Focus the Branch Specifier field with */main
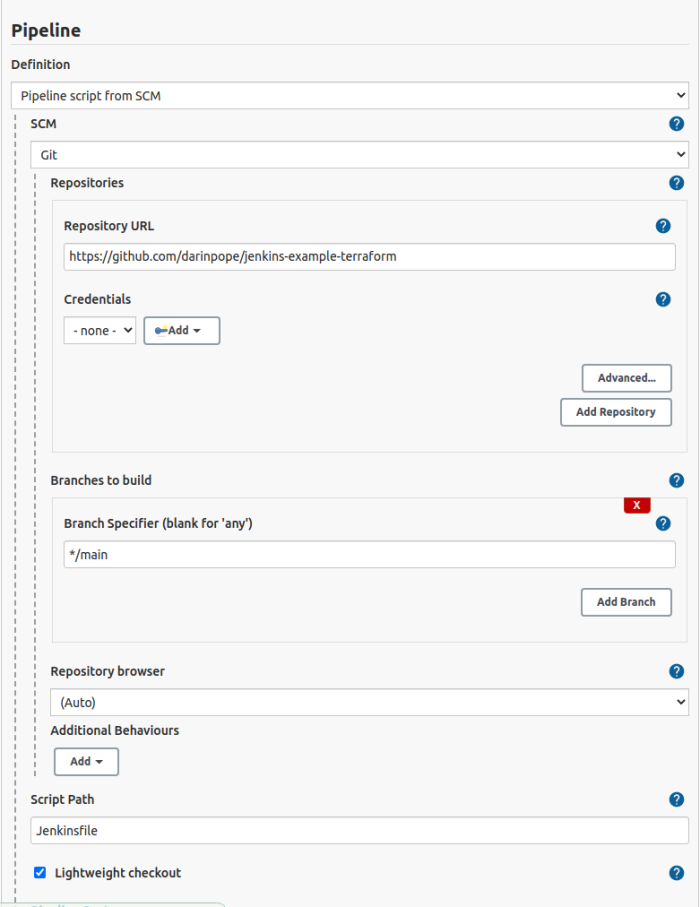This screenshot has width=700, height=907. click(369, 555)
